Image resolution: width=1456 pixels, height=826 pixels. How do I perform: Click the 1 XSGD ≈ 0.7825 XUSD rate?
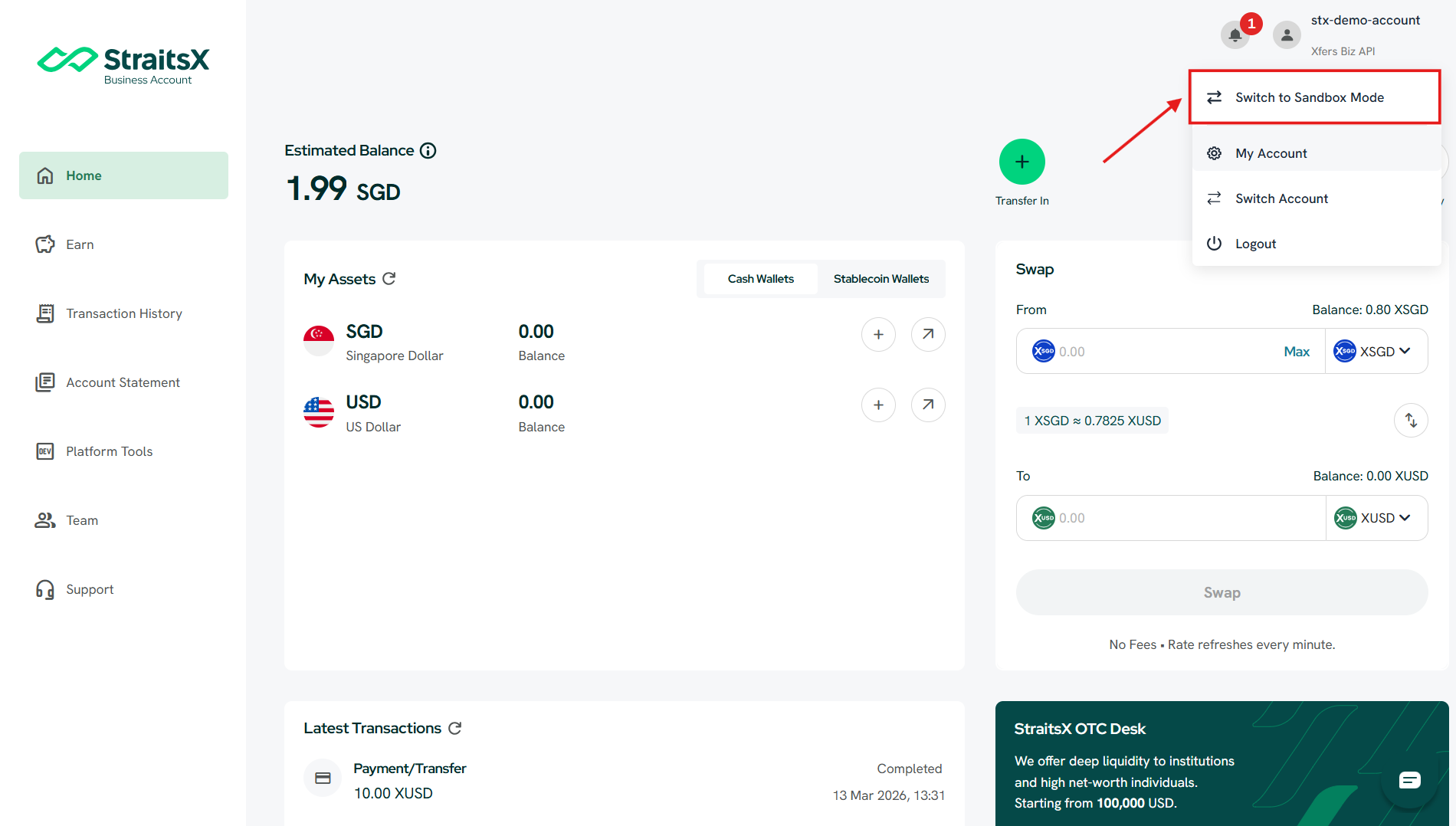(x=1092, y=421)
